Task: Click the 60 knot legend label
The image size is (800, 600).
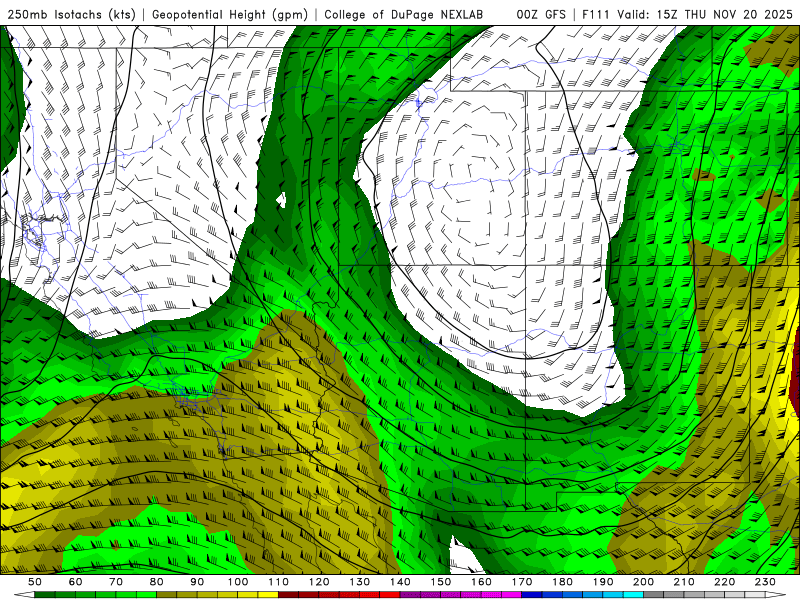Action: point(75,582)
